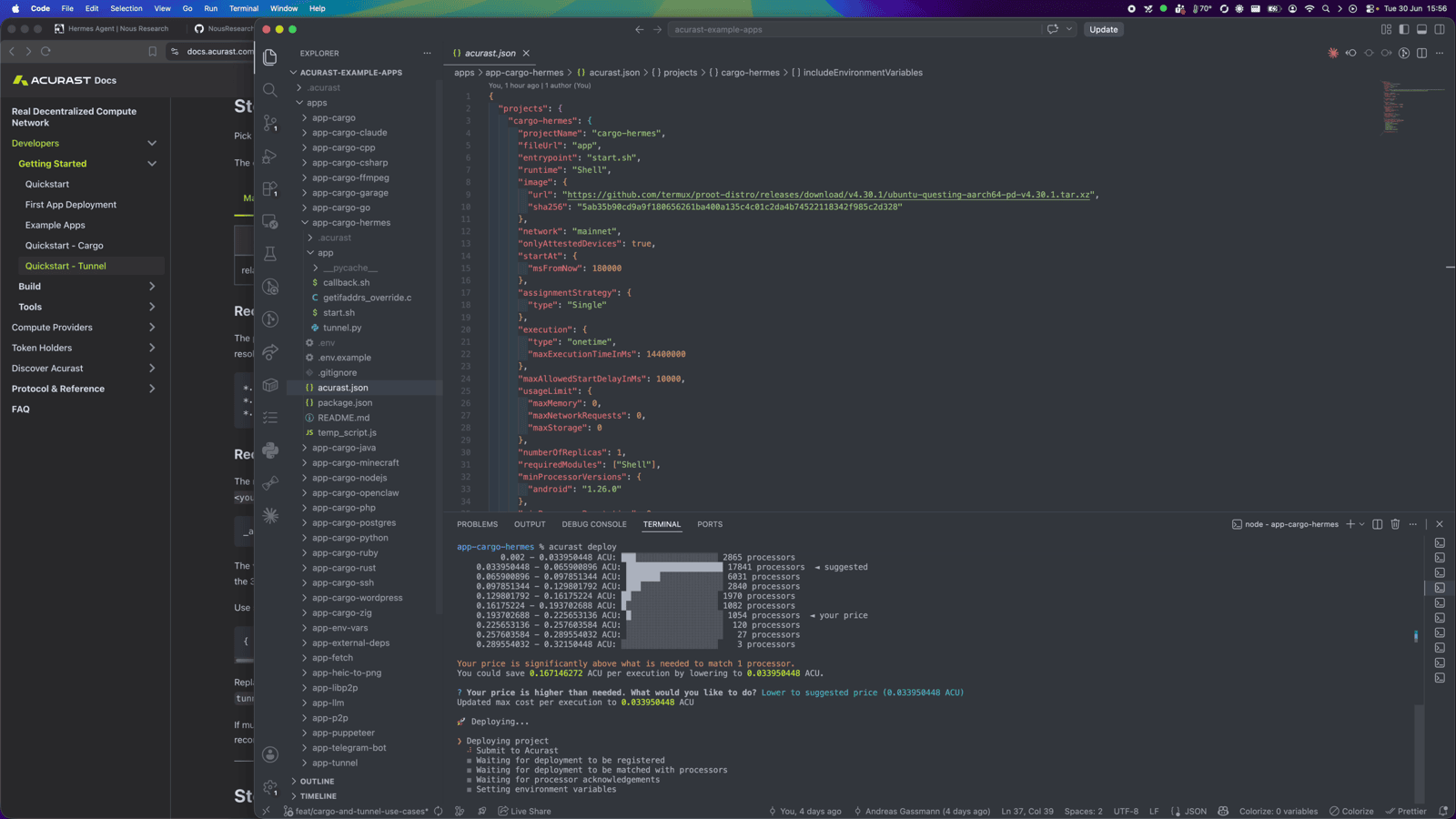This screenshot has width=1456, height=819.
Task: Open start.sh in the explorer
Action: (339, 312)
